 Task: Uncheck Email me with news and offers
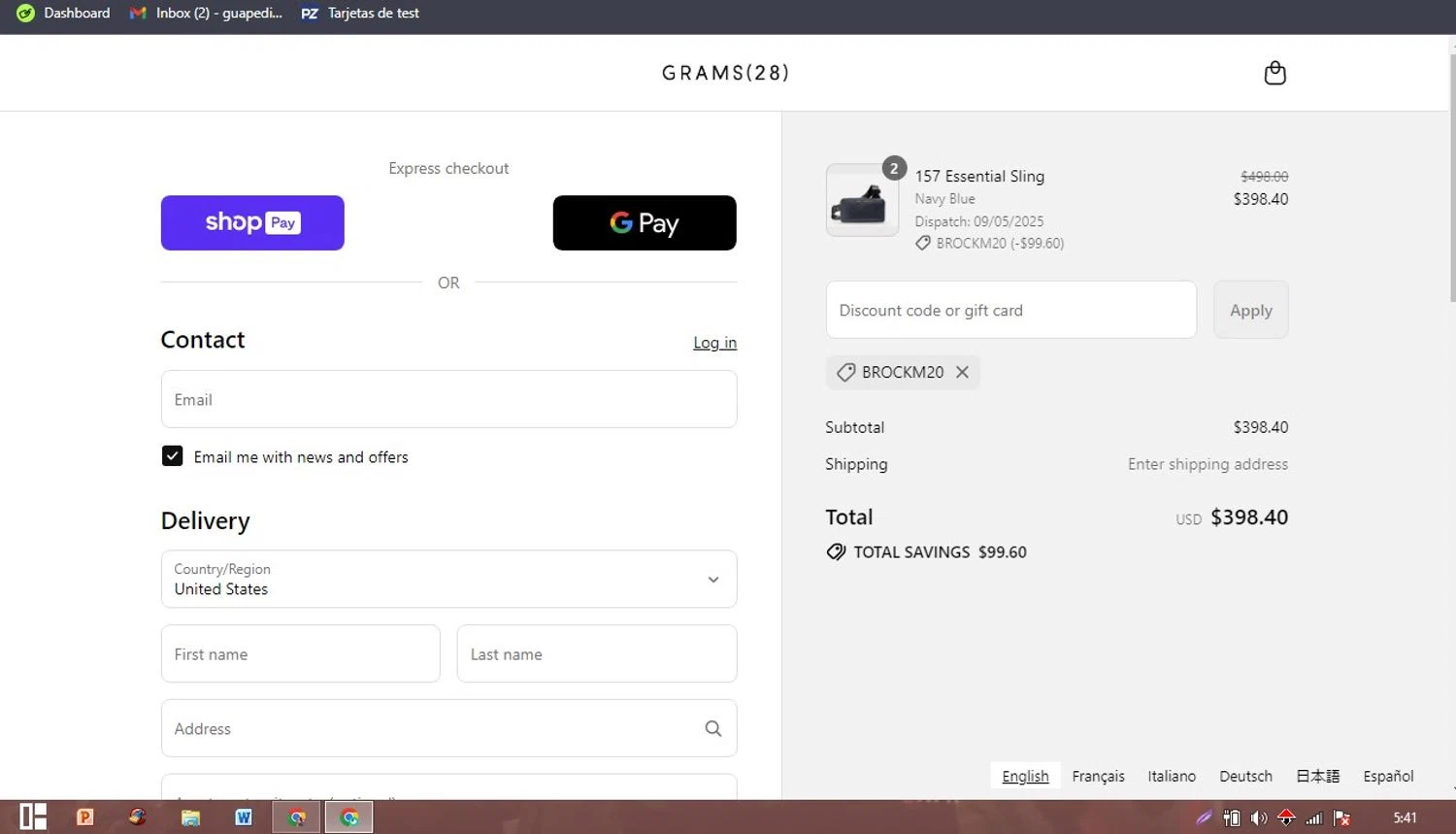[x=172, y=456]
